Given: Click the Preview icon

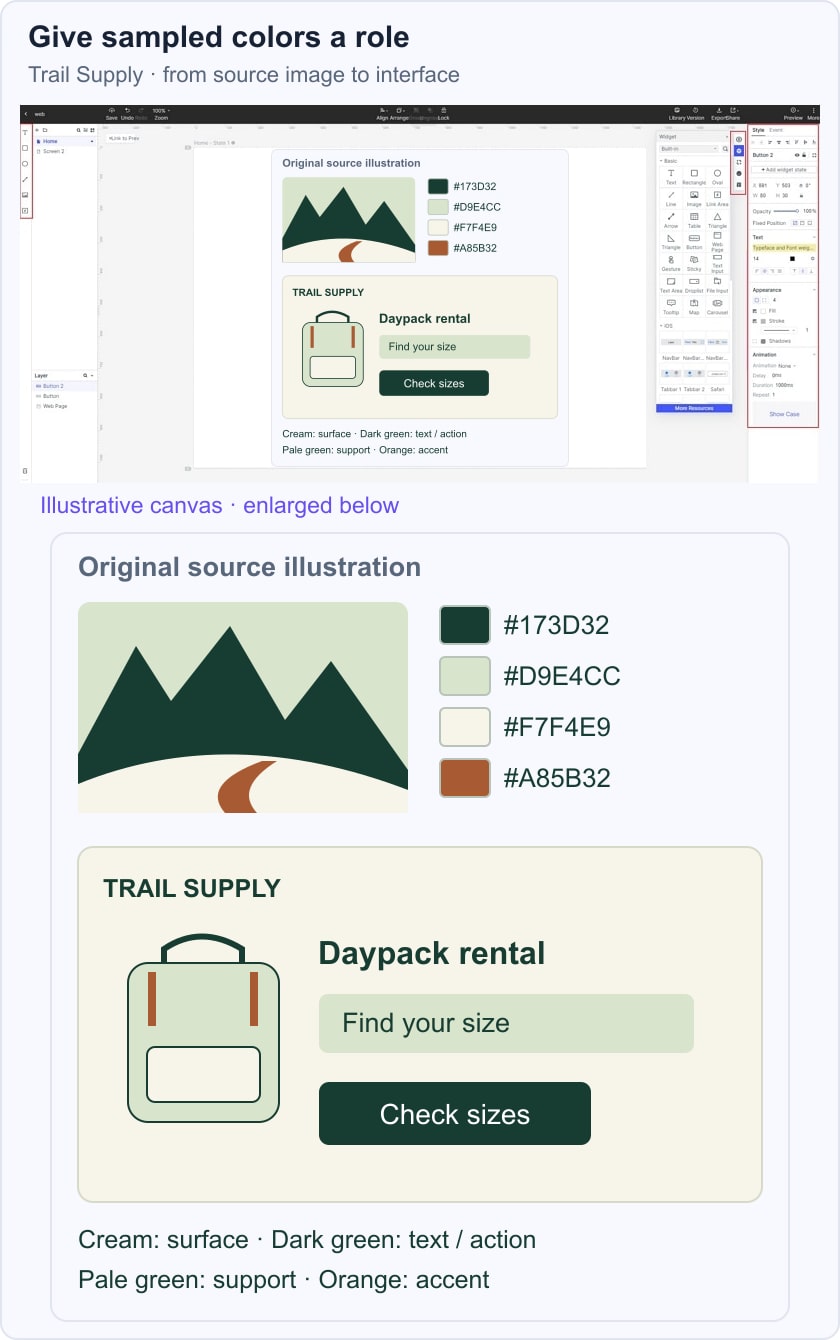Looking at the screenshot, I should (793, 110).
